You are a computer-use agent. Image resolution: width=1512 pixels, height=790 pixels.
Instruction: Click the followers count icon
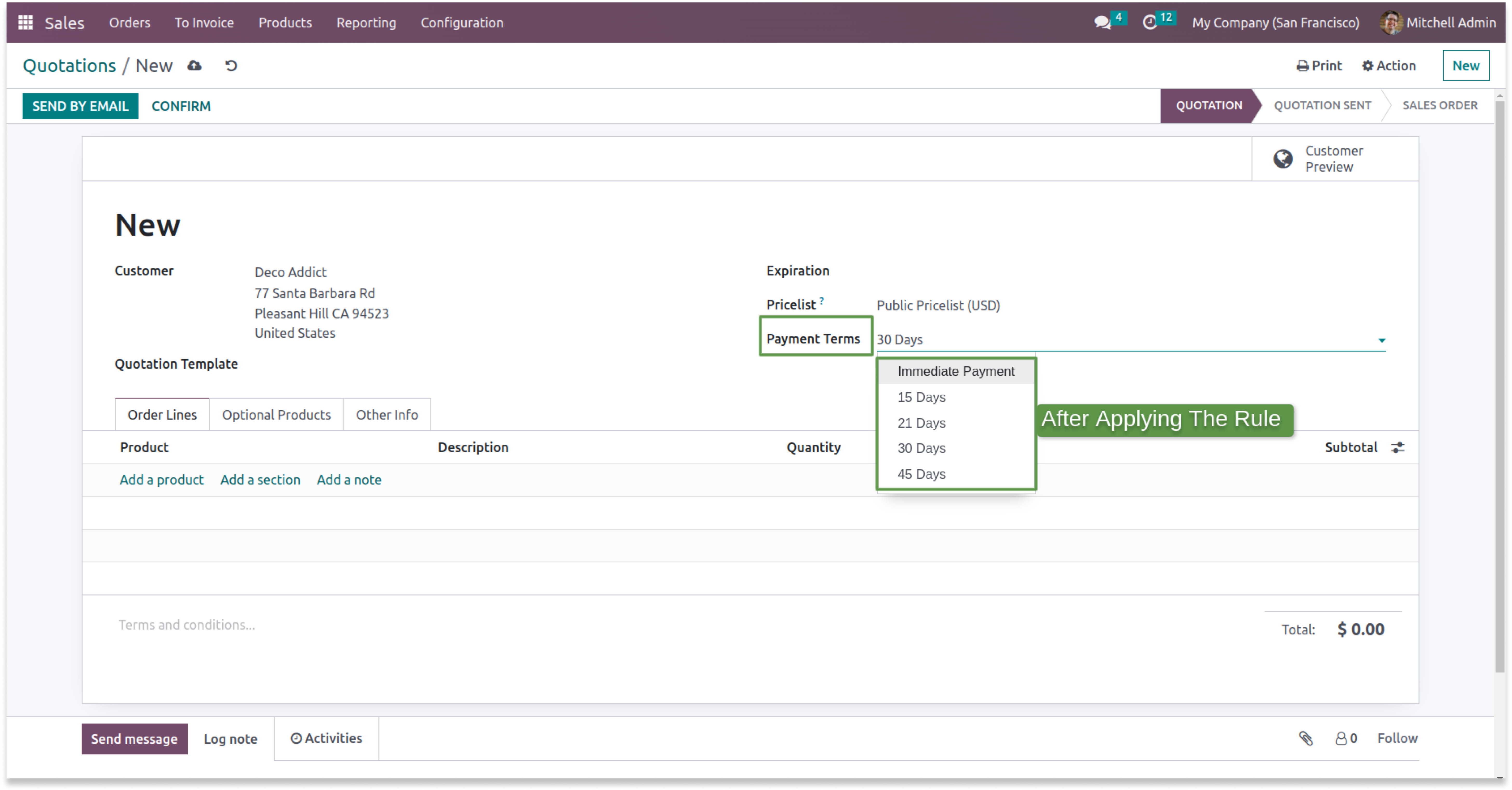(1346, 738)
